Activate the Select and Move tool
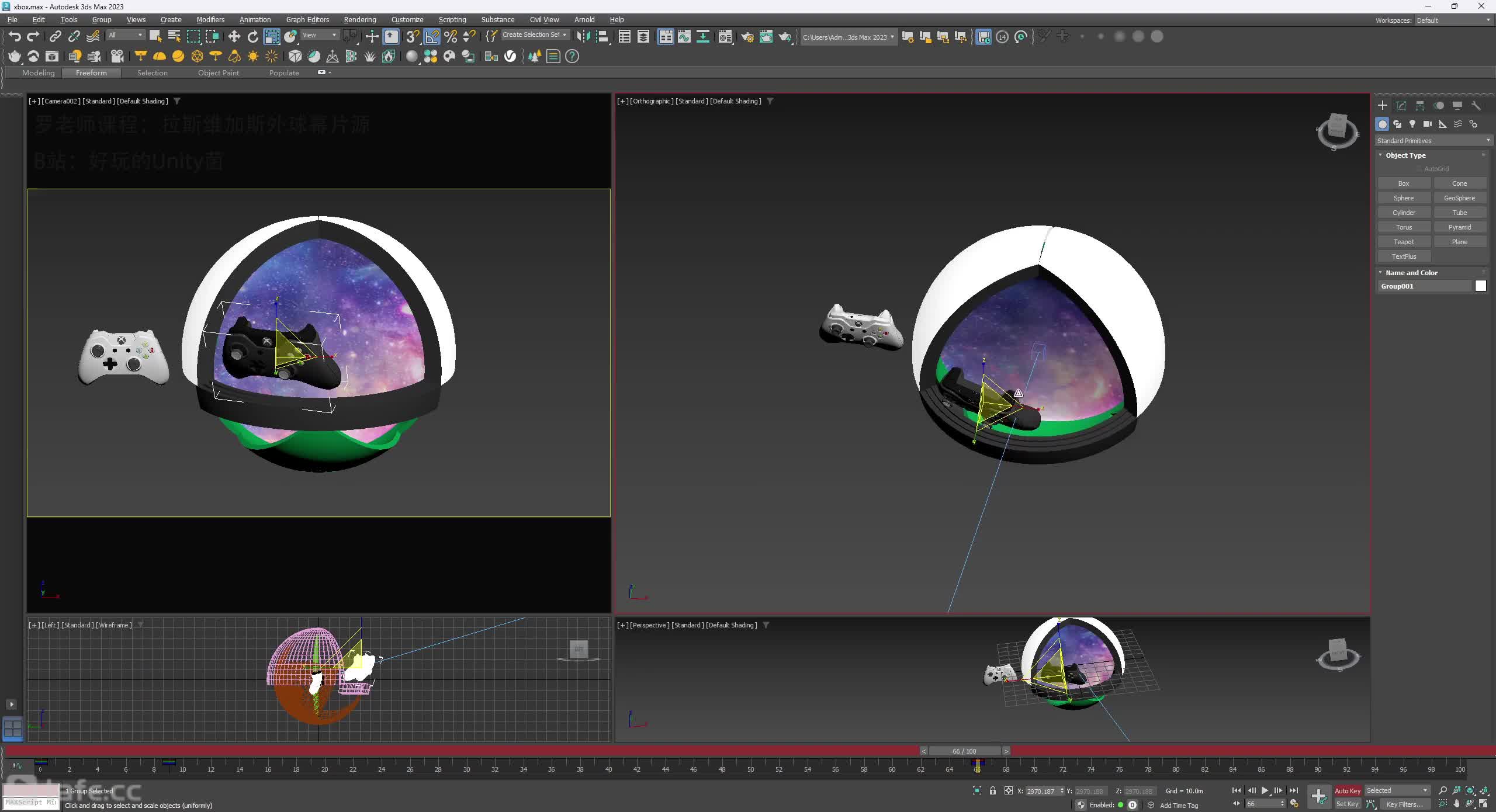The height and width of the screenshot is (812, 1496). click(x=234, y=37)
